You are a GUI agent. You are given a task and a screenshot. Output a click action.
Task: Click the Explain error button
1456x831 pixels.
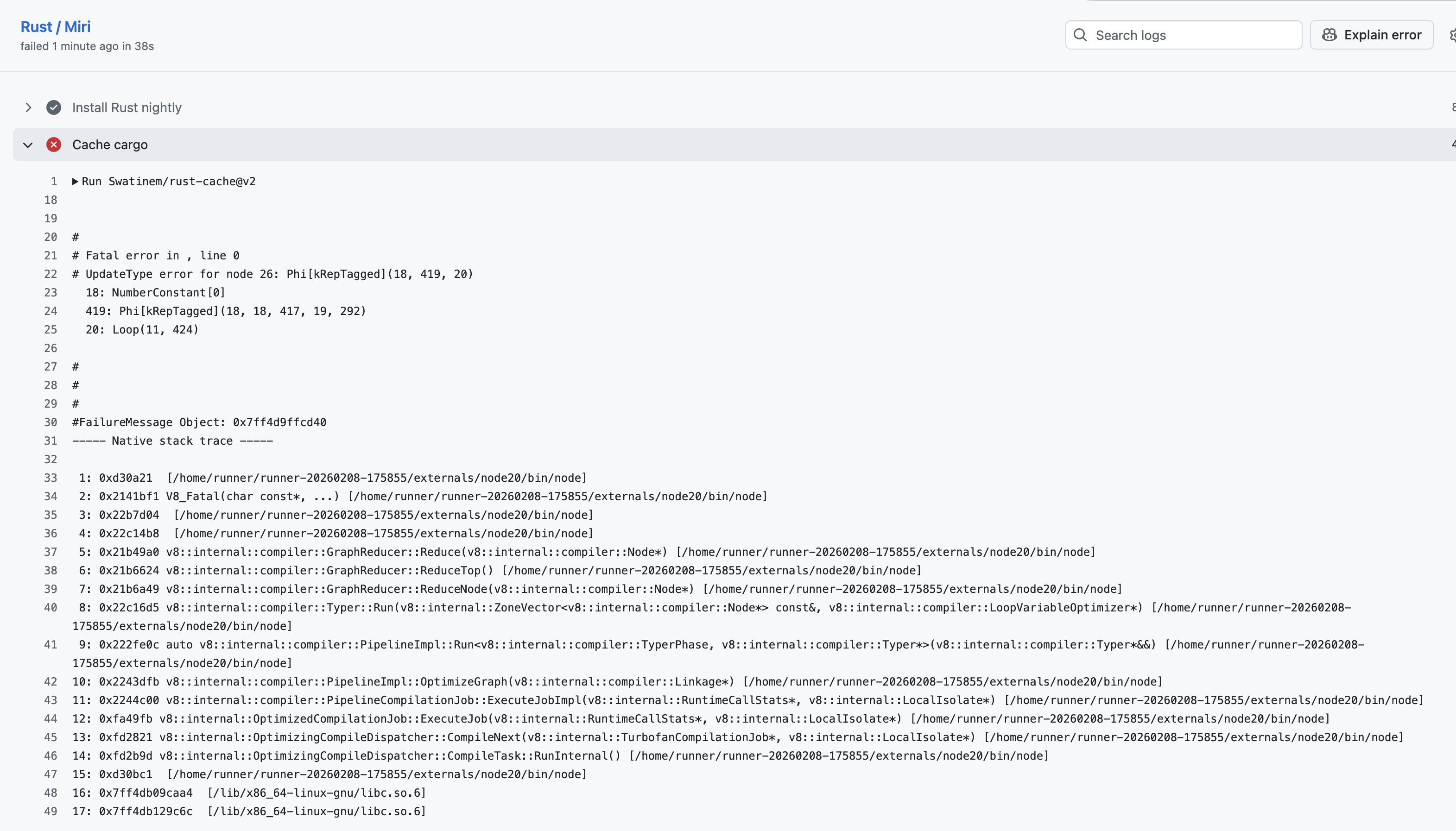1371,35
